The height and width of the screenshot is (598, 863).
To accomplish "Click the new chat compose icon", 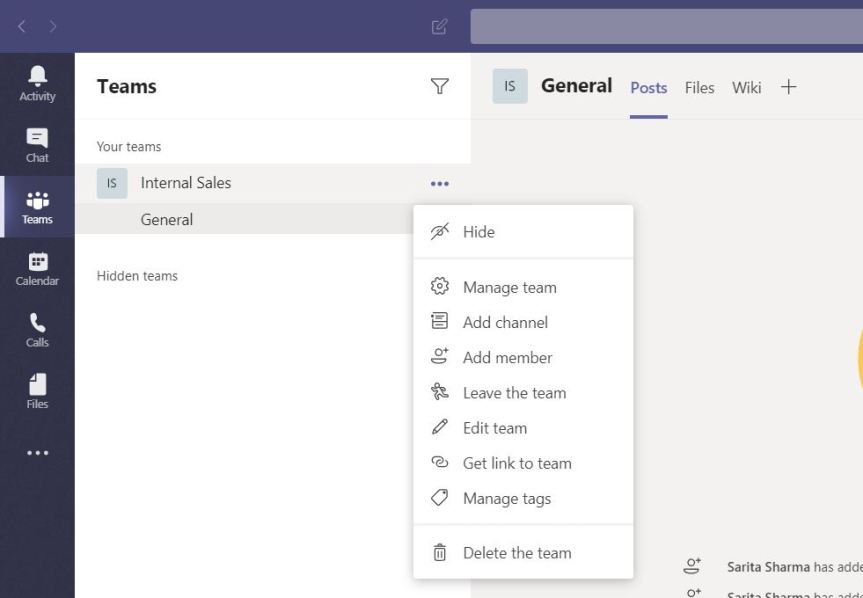I will [439, 27].
